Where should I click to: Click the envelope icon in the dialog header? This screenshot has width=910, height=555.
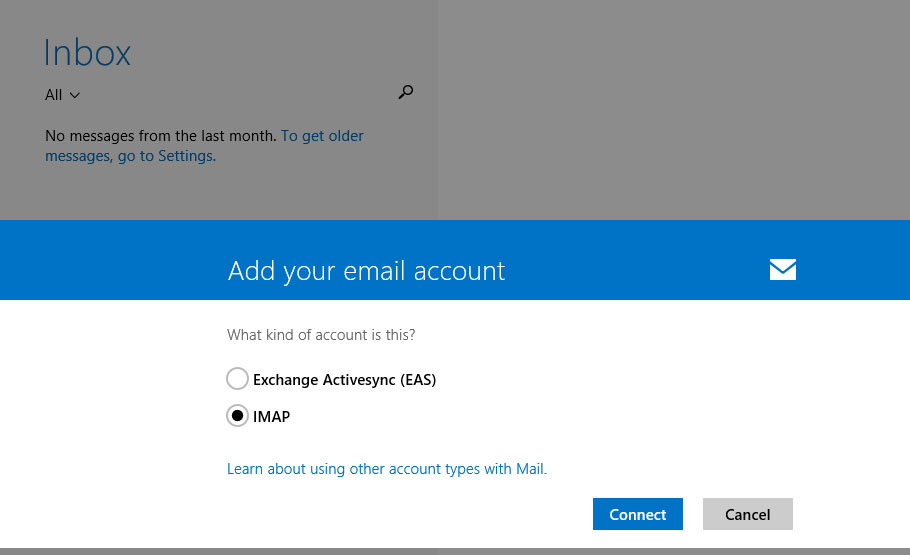pyautogui.click(x=782, y=269)
